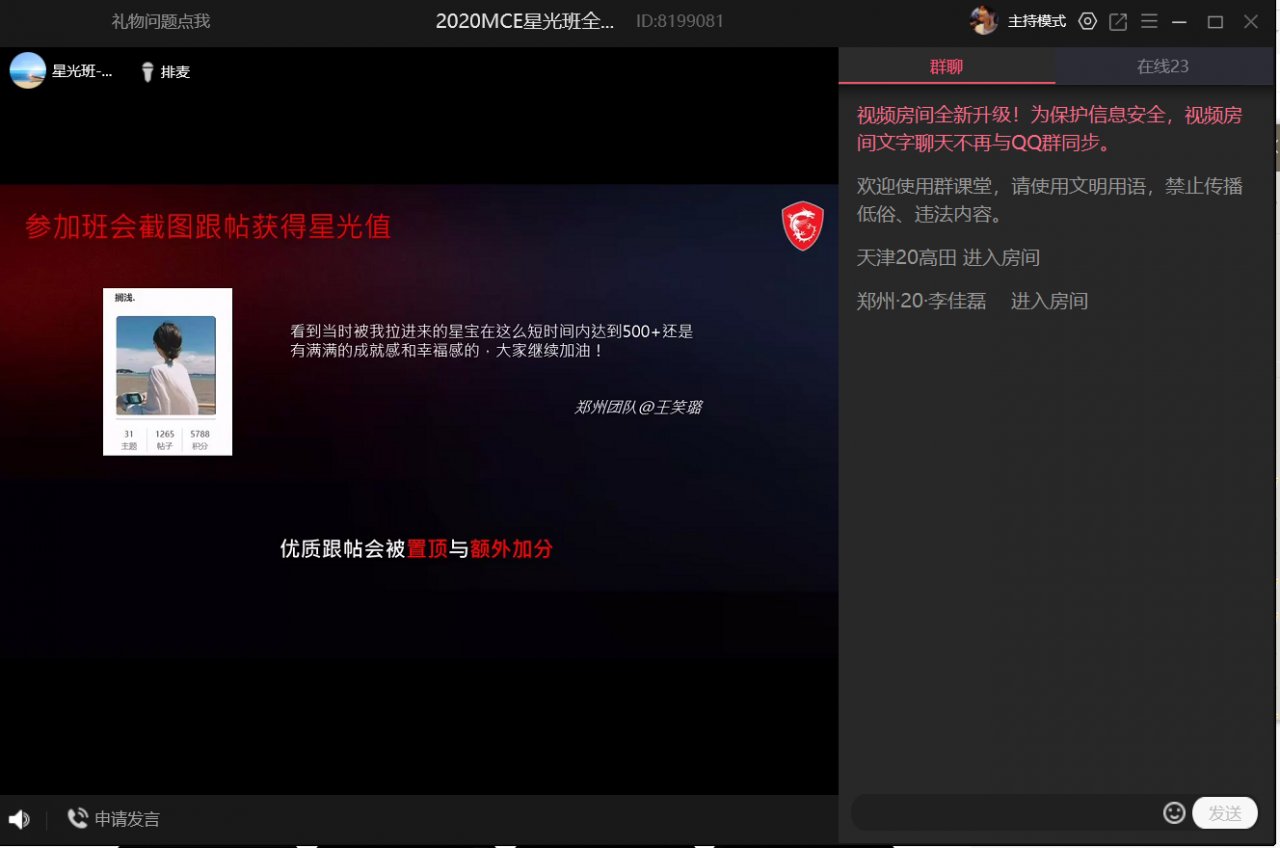1280x848 pixels.
Task: Click the 天津20高田 进入房间 message
Action: coord(948,258)
